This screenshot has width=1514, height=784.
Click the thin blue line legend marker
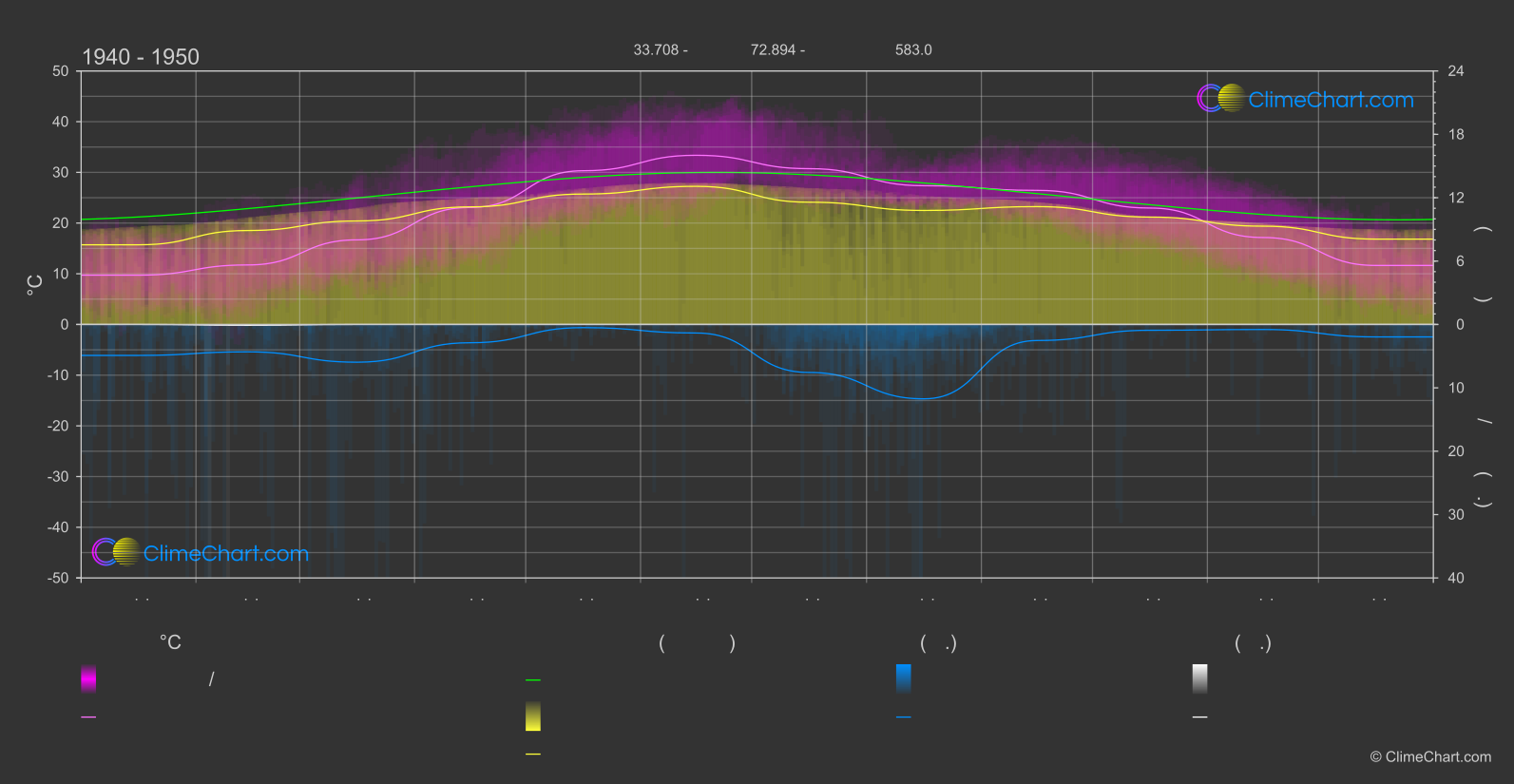[904, 717]
